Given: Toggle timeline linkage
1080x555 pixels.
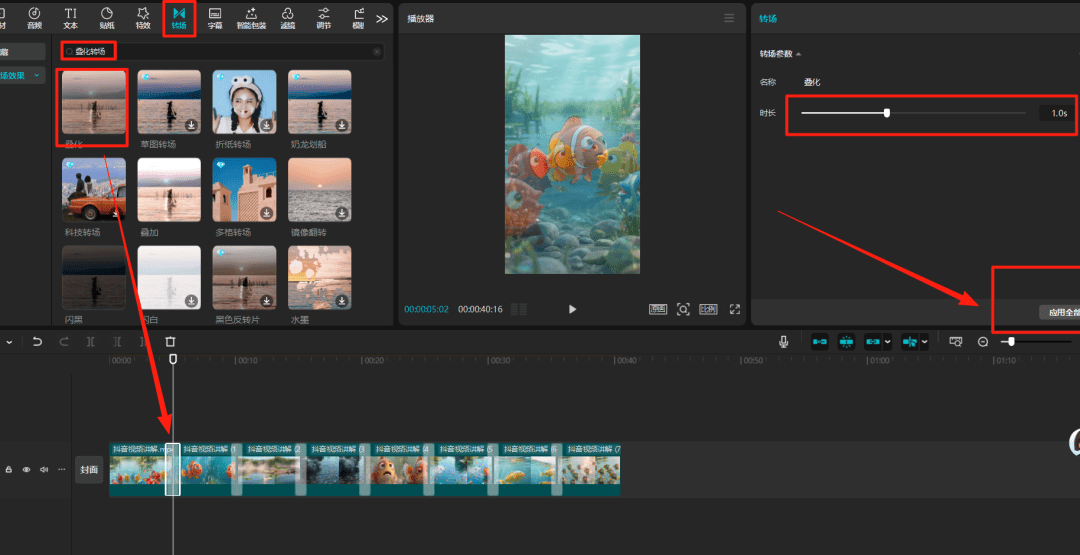Looking at the screenshot, I should pos(873,341).
